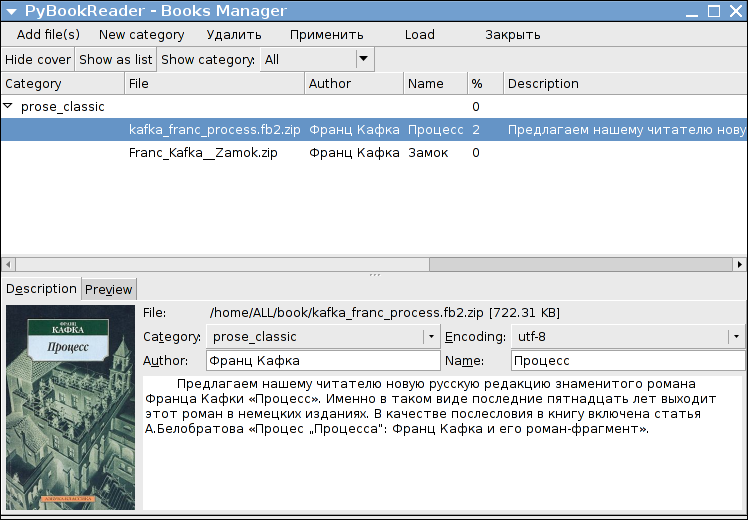Click the Закрыть toolbar button
The image size is (748, 520).
512,35
